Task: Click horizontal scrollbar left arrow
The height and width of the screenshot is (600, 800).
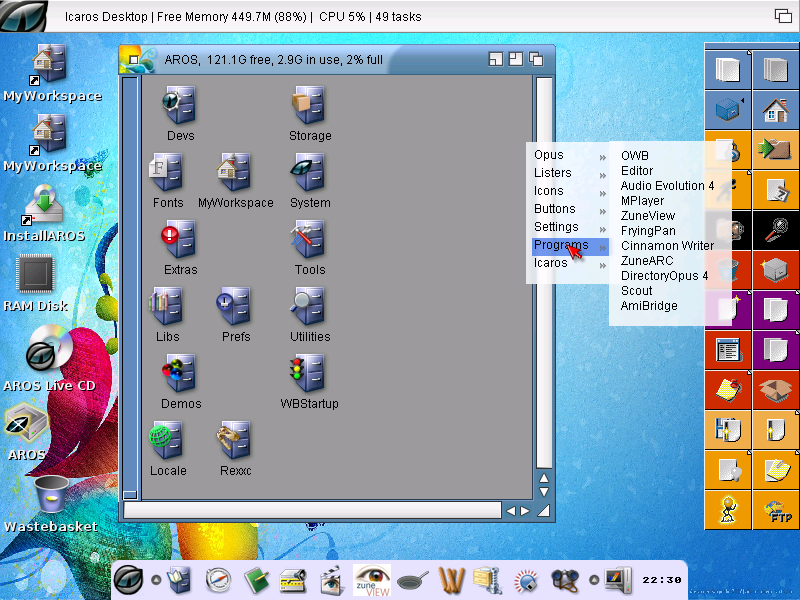Action: (x=511, y=511)
